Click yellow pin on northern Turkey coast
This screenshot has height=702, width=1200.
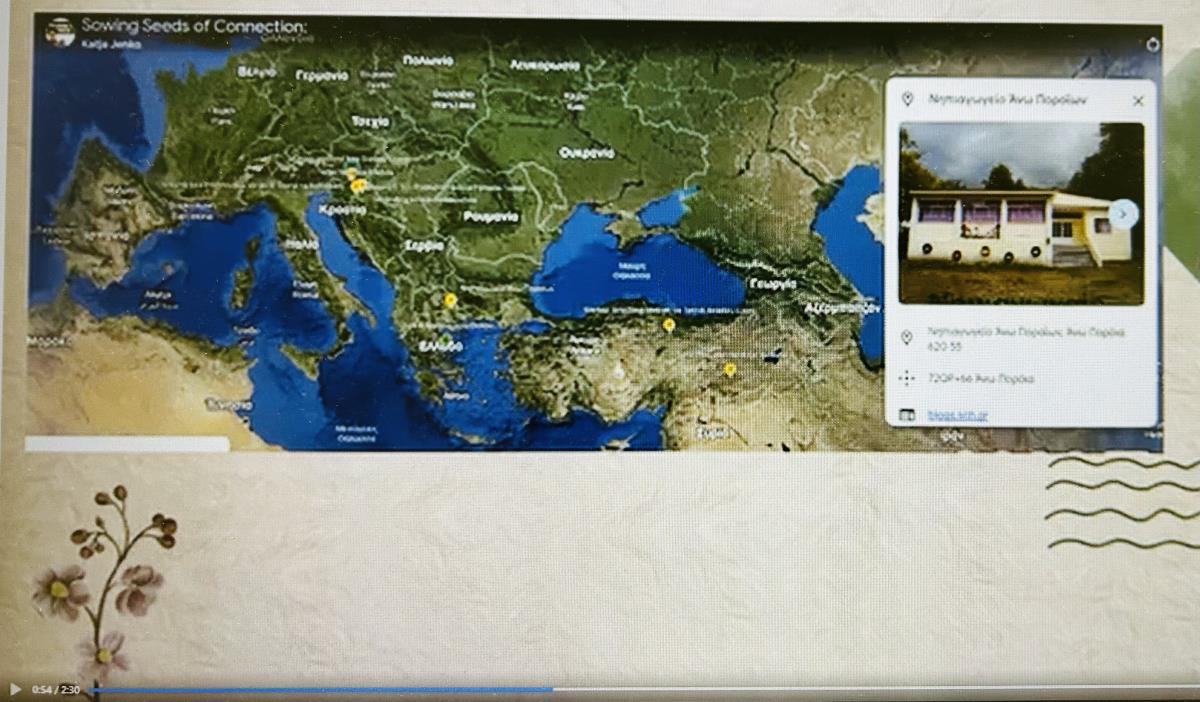point(668,324)
